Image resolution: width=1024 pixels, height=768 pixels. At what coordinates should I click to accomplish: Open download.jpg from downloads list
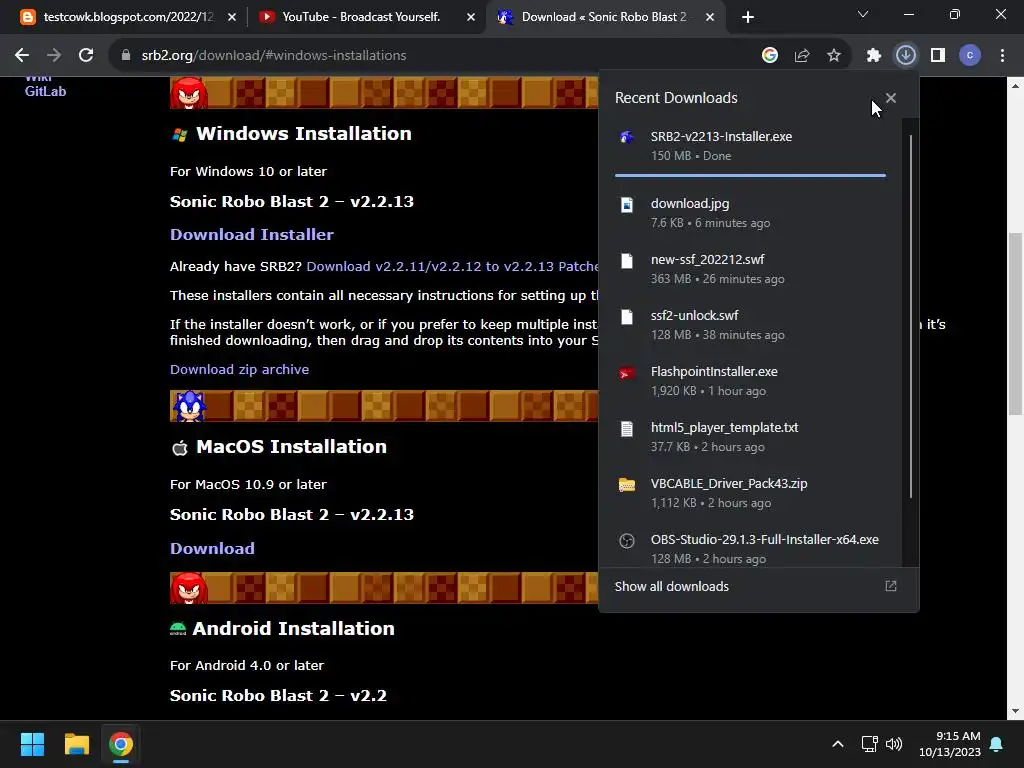pyautogui.click(x=750, y=213)
